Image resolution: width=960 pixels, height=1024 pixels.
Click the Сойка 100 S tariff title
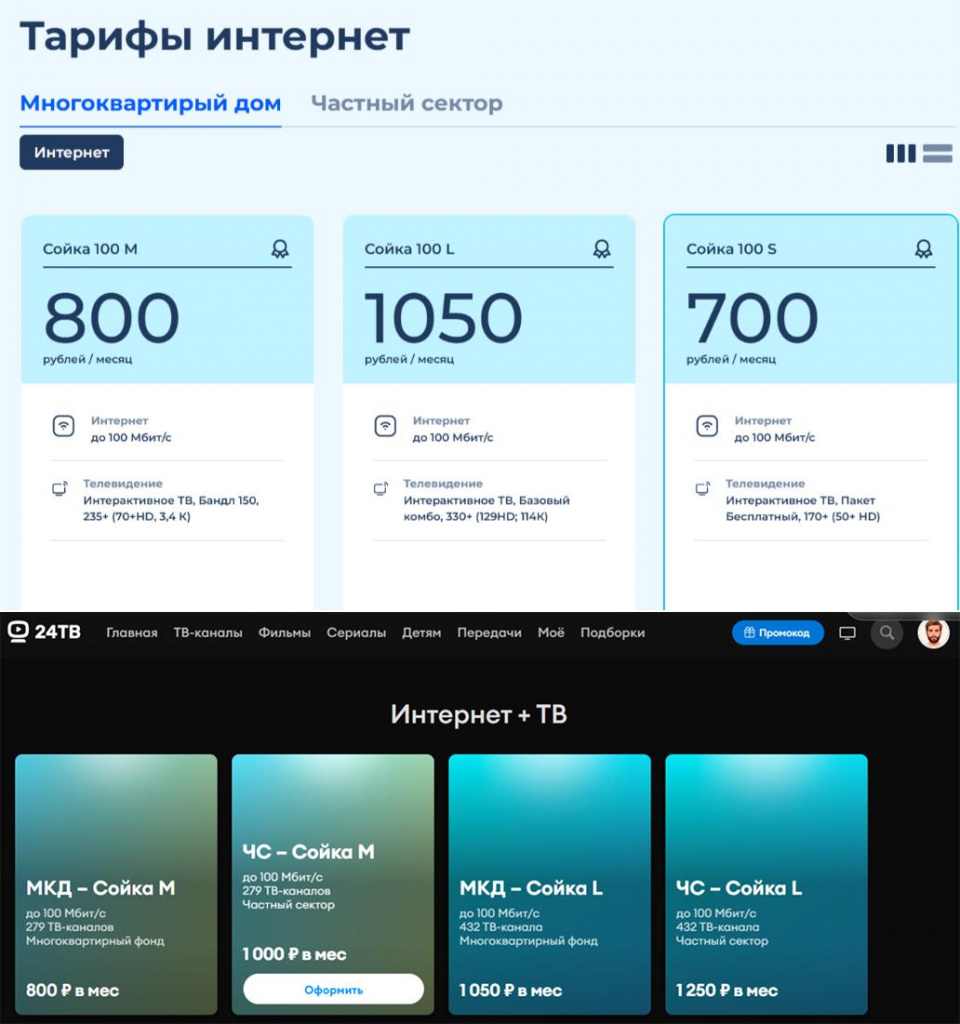point(731,249)
